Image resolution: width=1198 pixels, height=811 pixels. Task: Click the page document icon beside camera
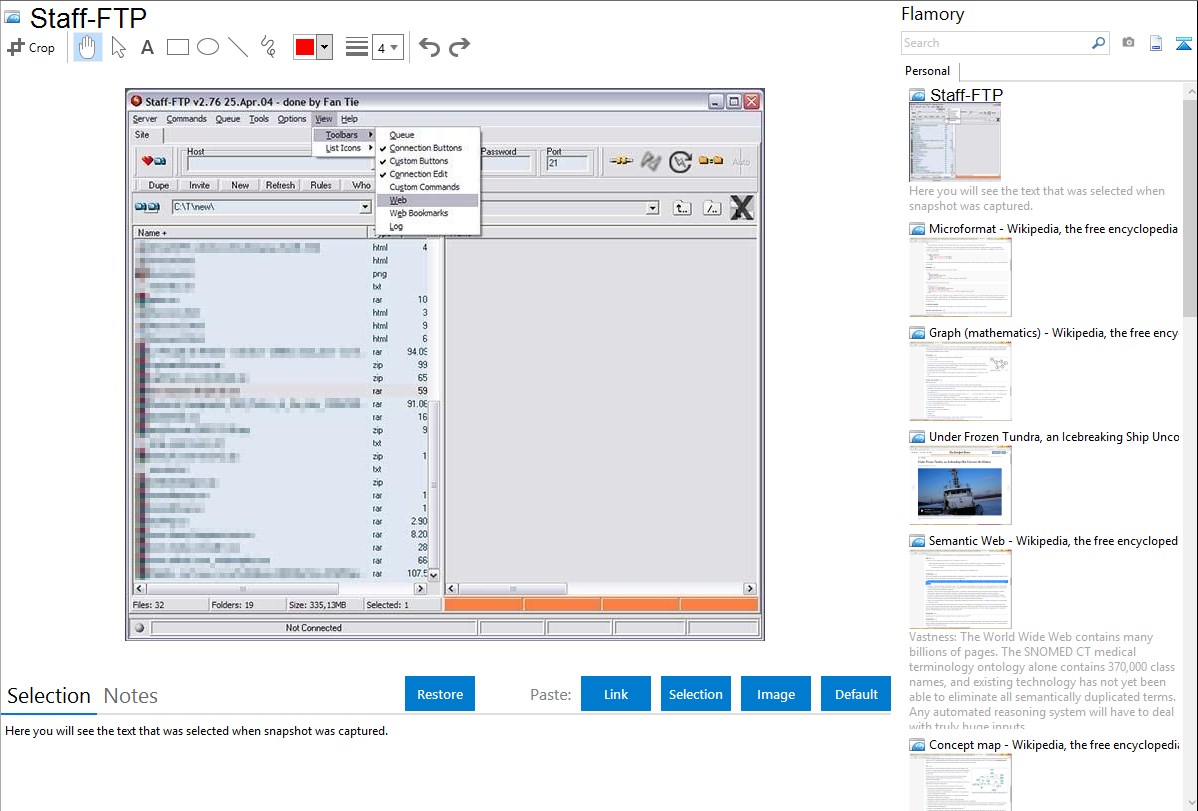coord(1156,43)
